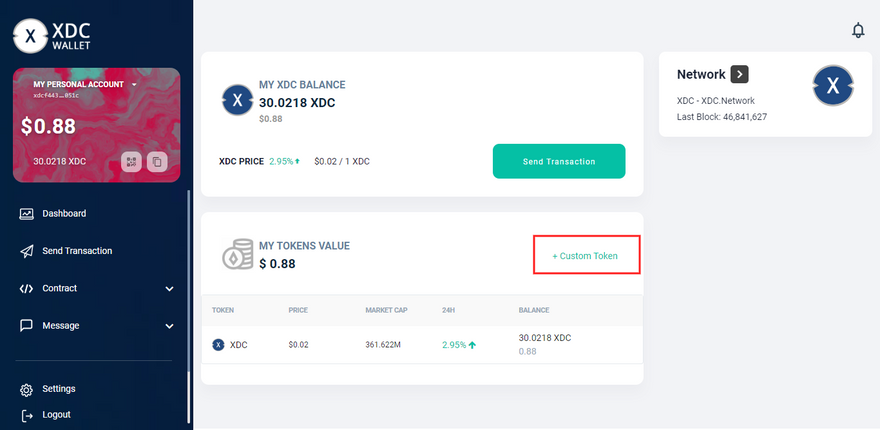The image size is (880, 430).
Task: Open Send Transaction in sidebar
Action: (x=77, y=251)
